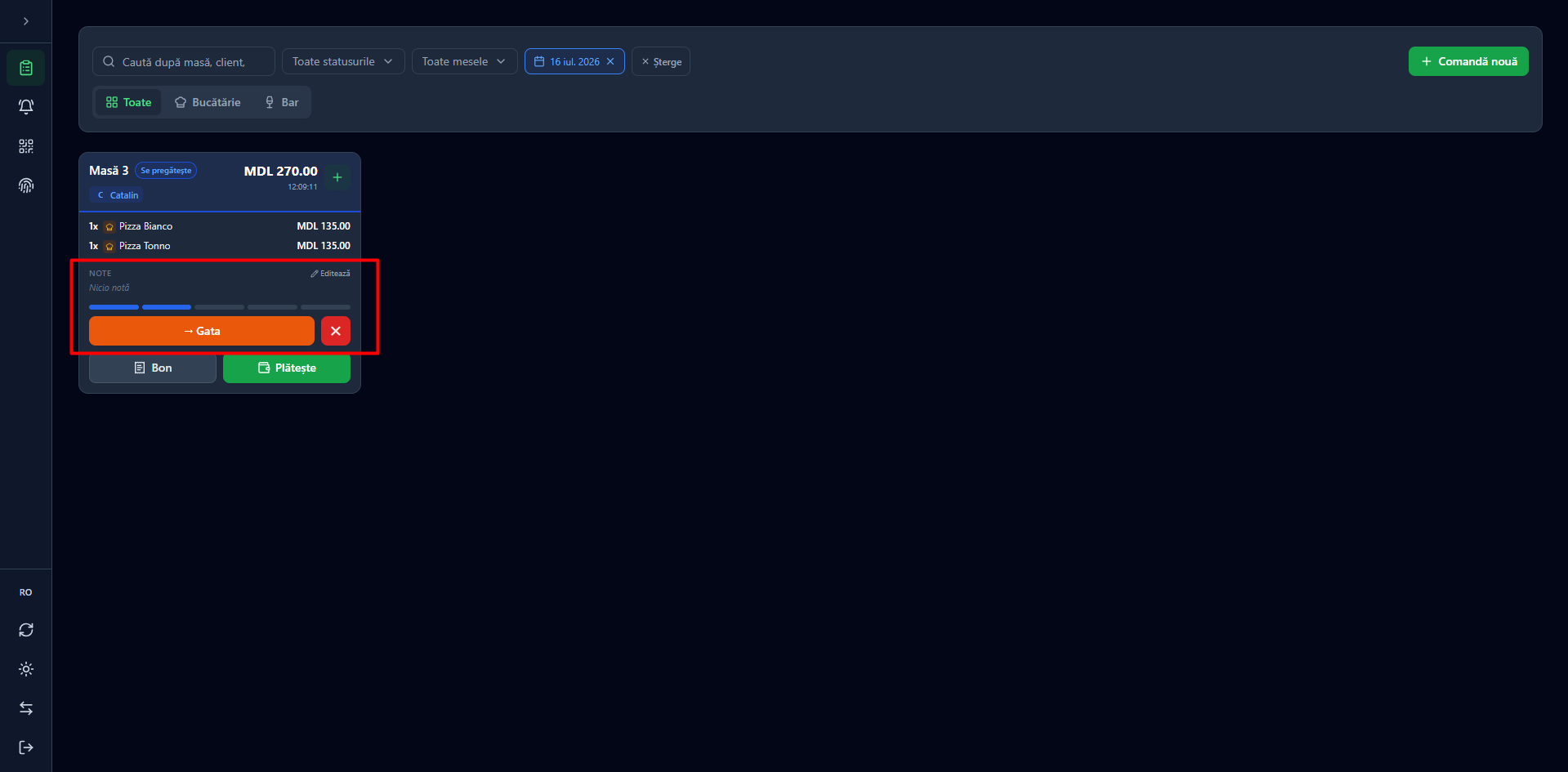Image resolution: width=1568 pixels, height=772 pixels.
Task: Click the Comandă nouă button
Action: [1468, 61]
